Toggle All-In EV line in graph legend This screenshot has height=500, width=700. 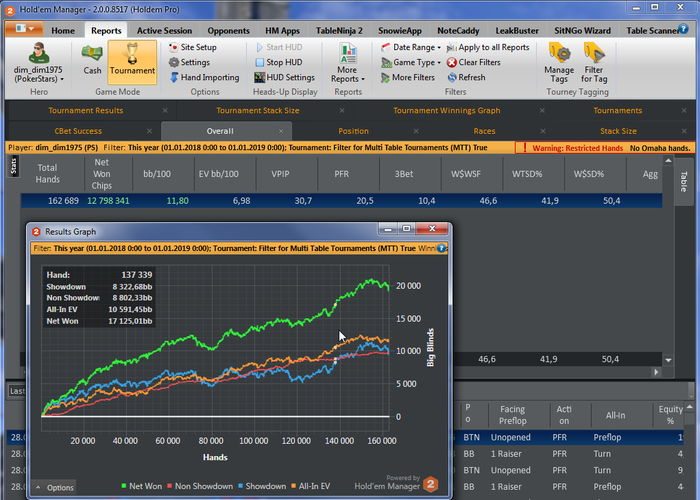point(310,486)
